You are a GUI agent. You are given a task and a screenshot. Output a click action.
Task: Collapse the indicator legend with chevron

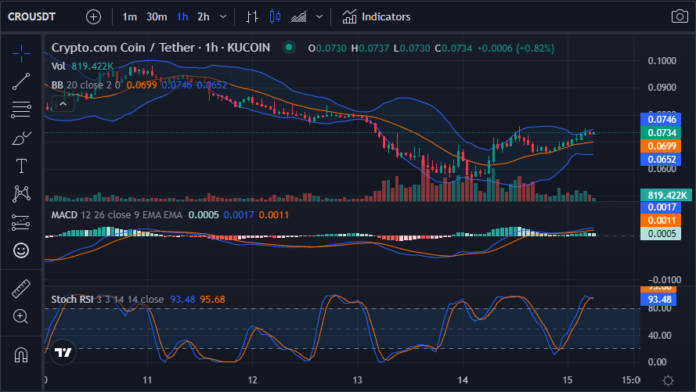[63, 104]
